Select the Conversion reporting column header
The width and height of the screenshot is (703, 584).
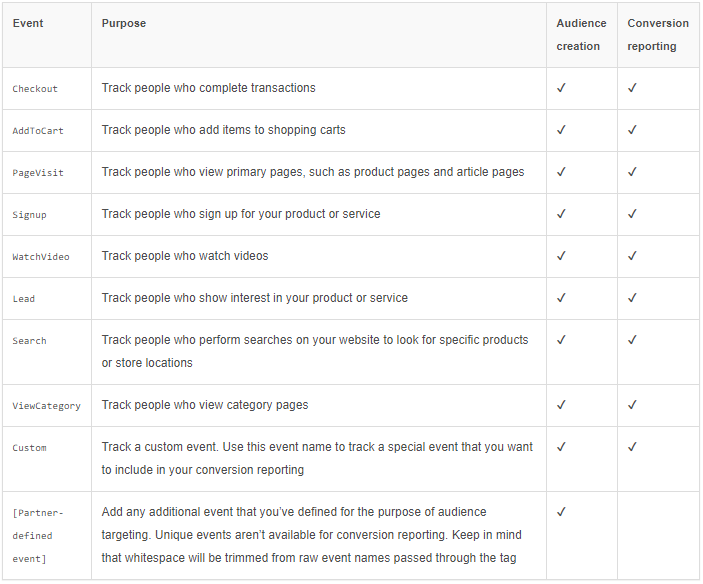click(x=658, y=35)
